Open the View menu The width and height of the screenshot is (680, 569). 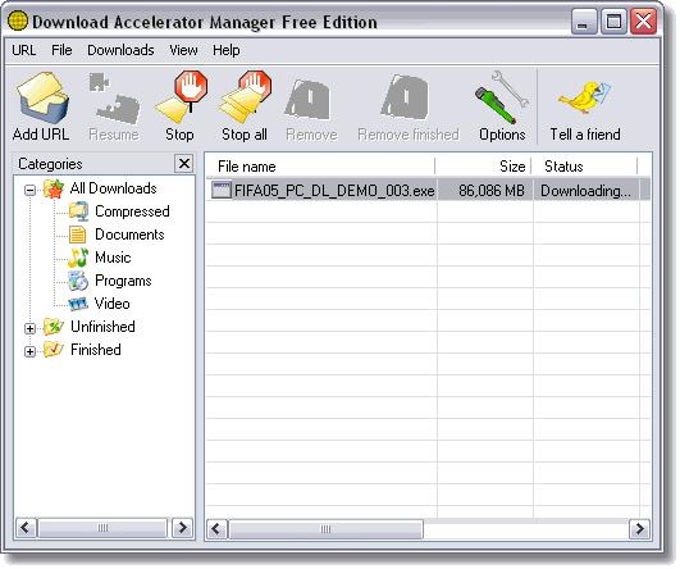(x=183, y=50)
